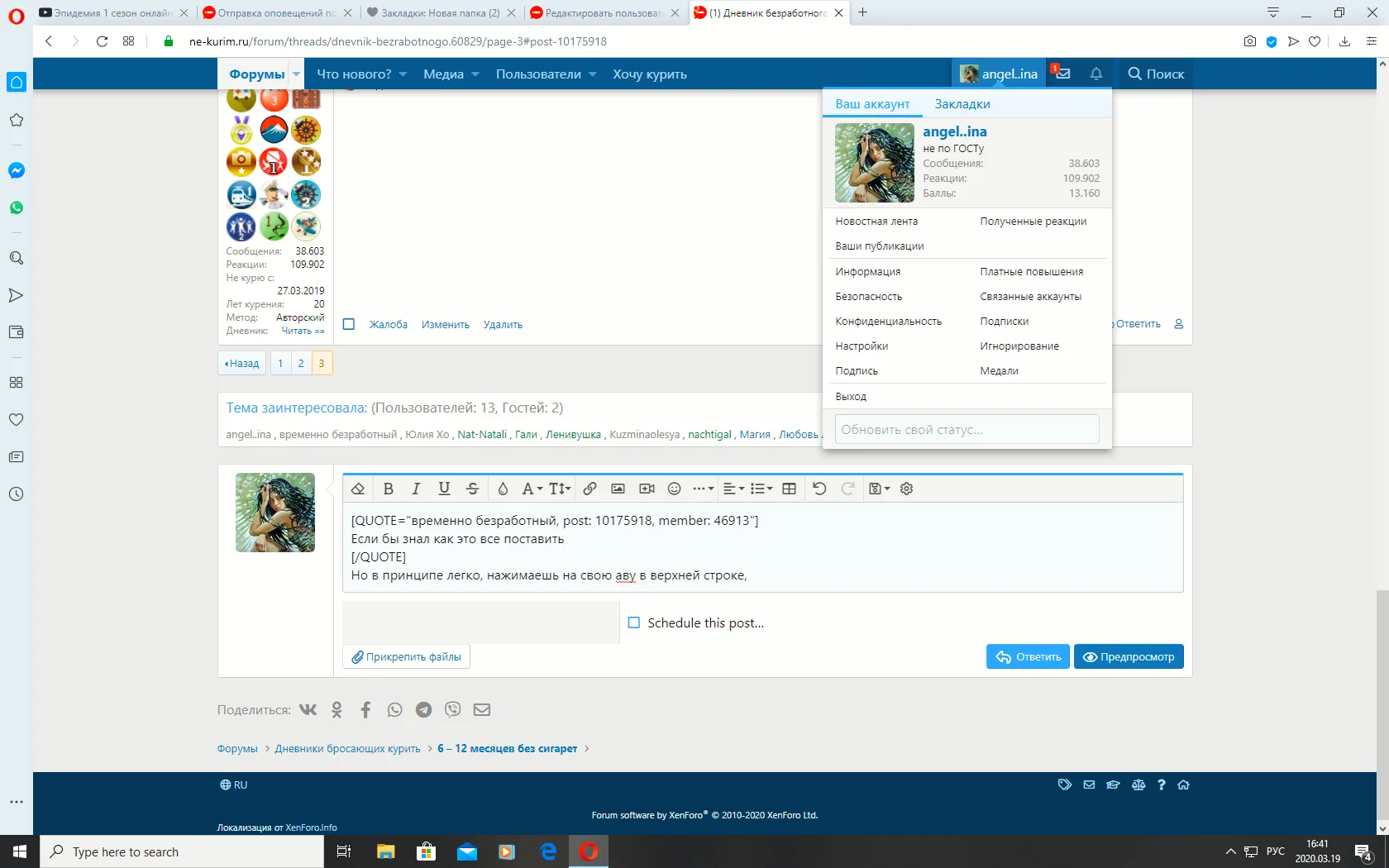
Task: Expand the Что нового? menu arrow
Action: pyautogui.click(x=403, y=74)
